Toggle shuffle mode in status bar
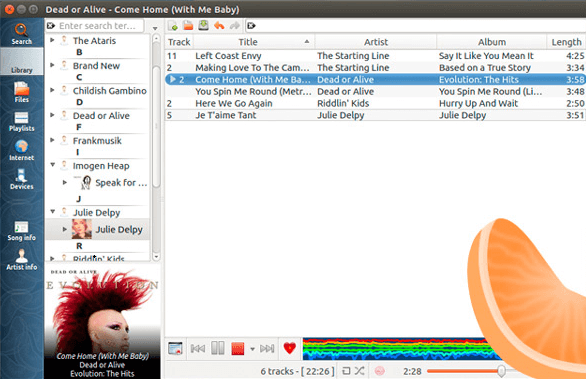The image size is (586, 379). (x=360, y=371)
